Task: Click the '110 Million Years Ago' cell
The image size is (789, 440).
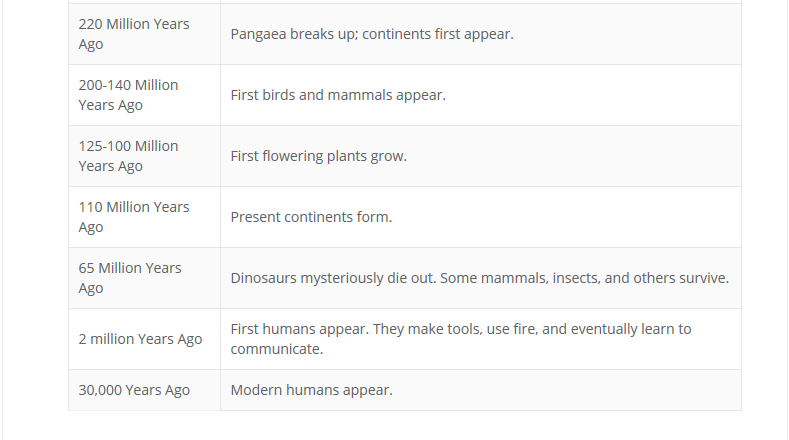Action: coord(144,217)
